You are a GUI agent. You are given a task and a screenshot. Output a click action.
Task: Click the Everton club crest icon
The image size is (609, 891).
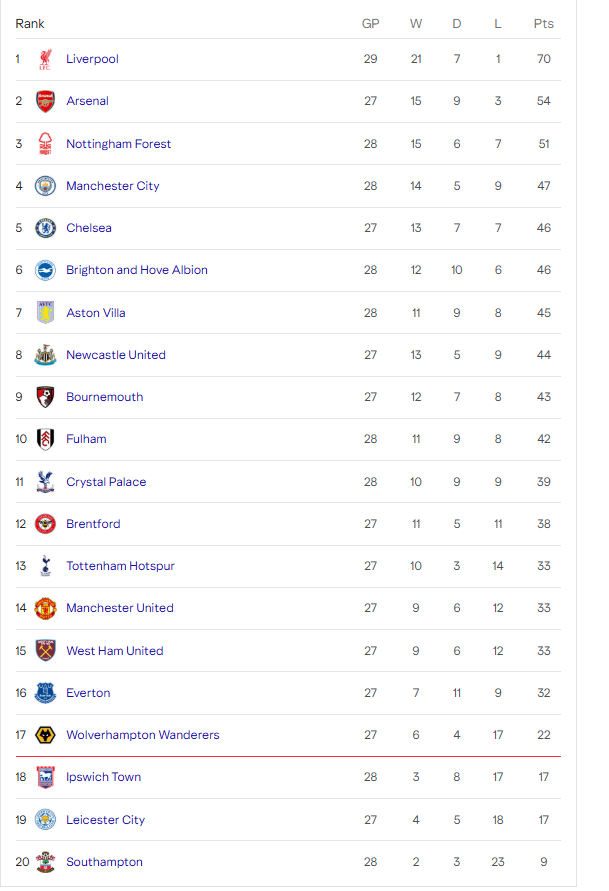[x=45, y=693]
